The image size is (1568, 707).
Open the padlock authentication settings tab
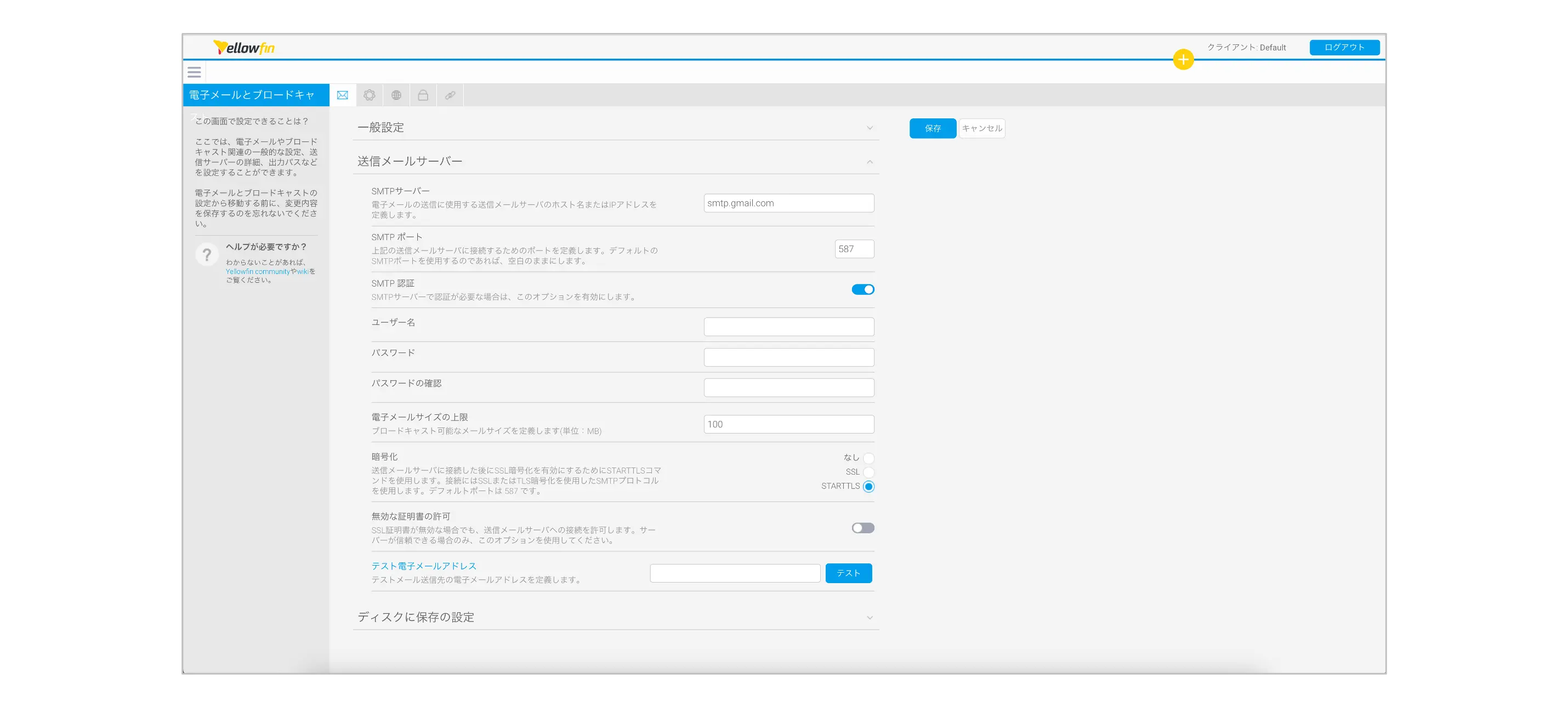423,95
